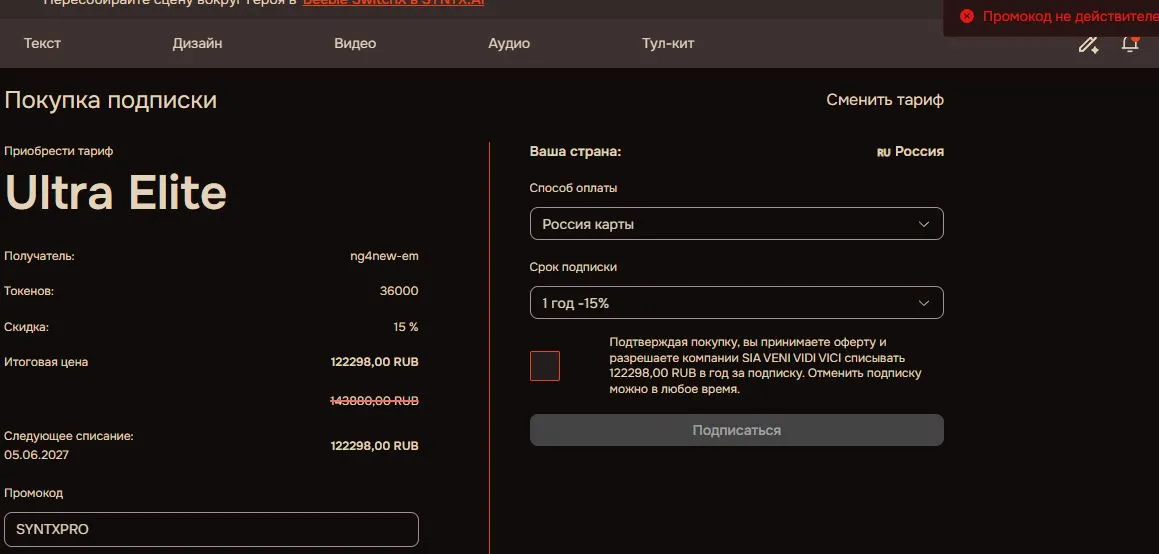Click the Промокод label

(33, 493)
